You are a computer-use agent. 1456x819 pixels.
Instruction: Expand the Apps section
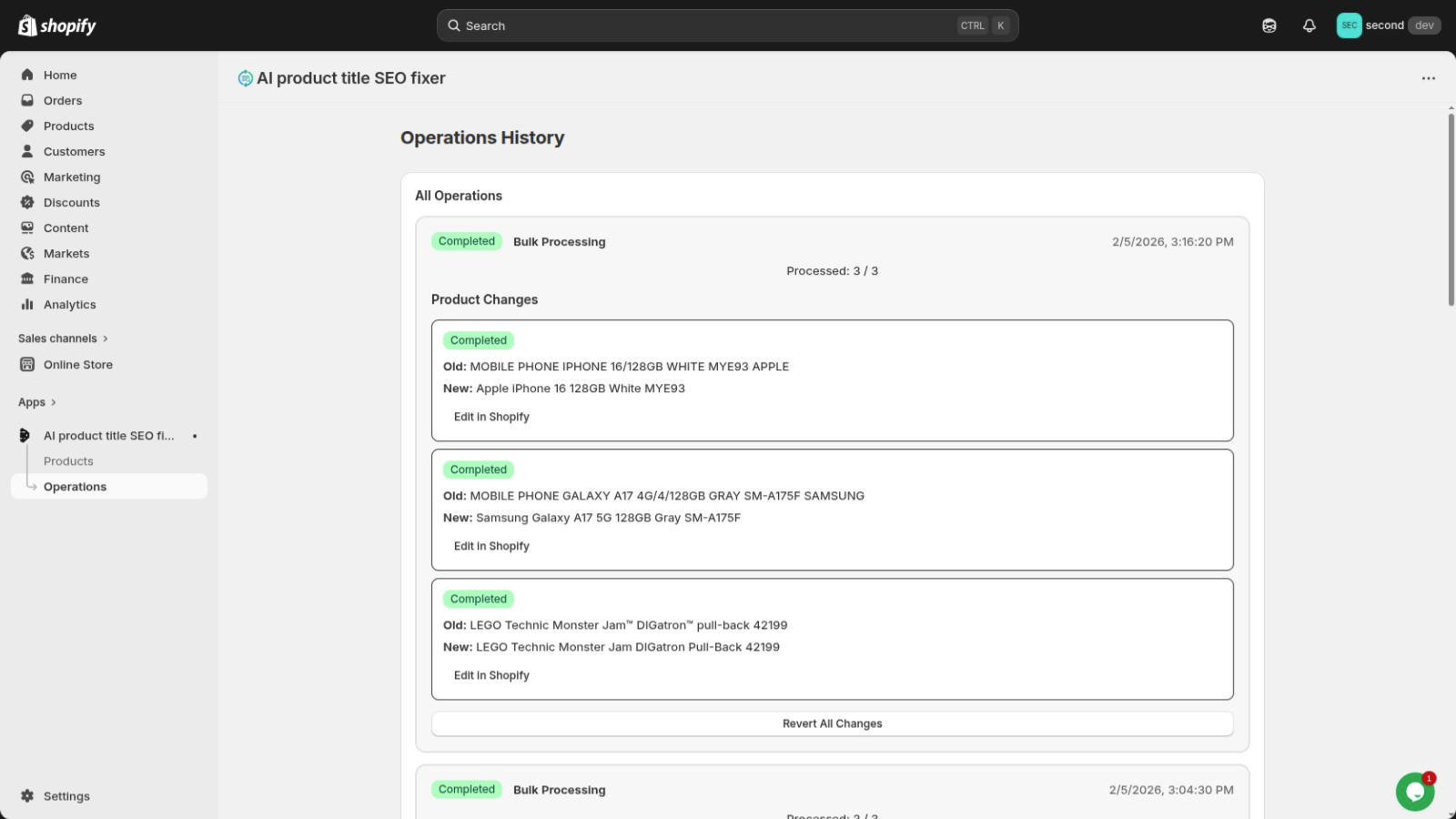[36, 401]
